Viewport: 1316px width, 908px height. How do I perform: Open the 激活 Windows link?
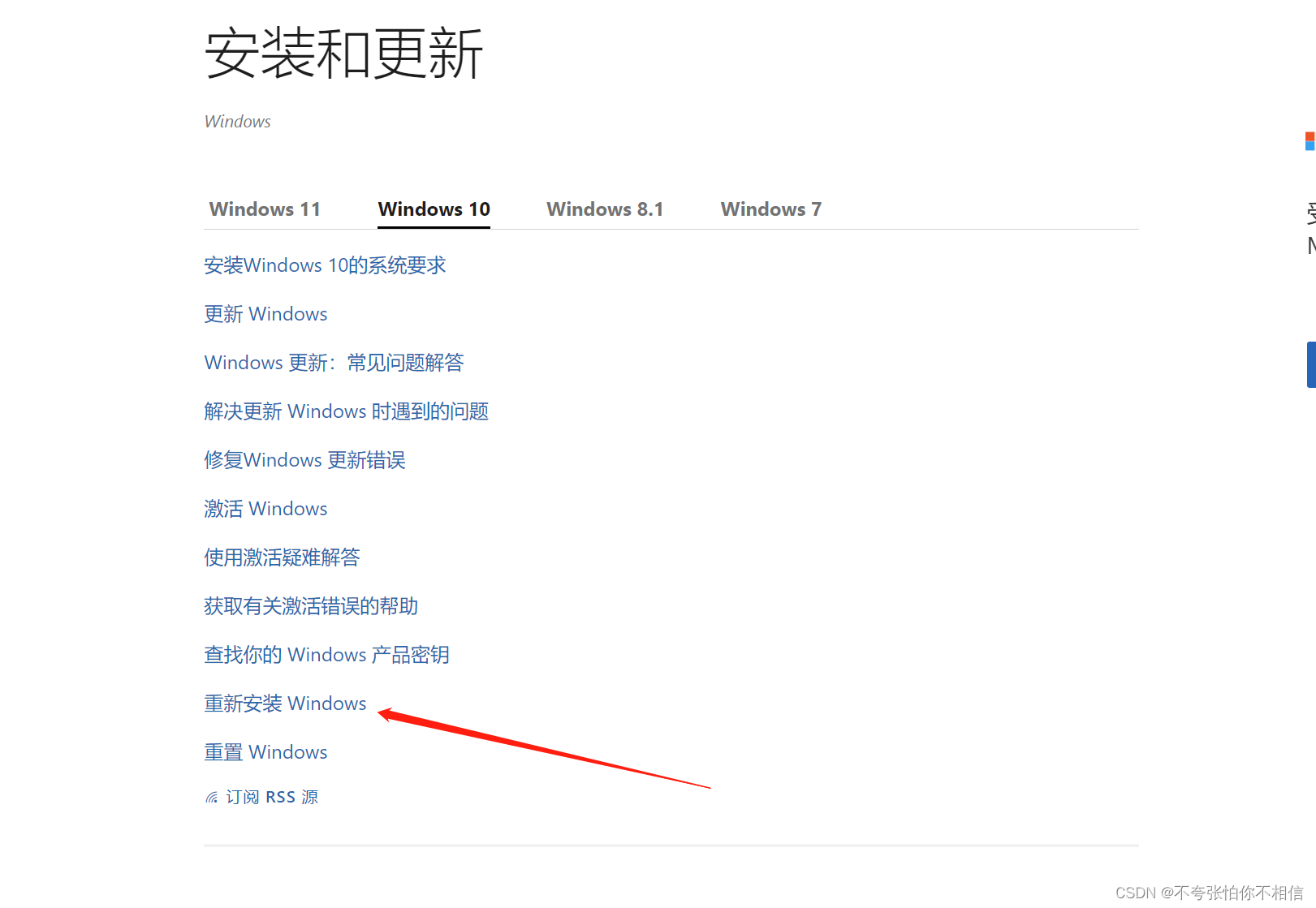pyautogui.click(x=265, y=509)
